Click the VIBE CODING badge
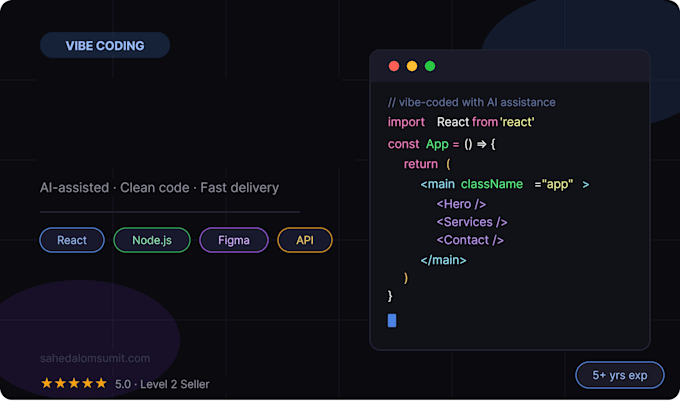 coord(105,45)
